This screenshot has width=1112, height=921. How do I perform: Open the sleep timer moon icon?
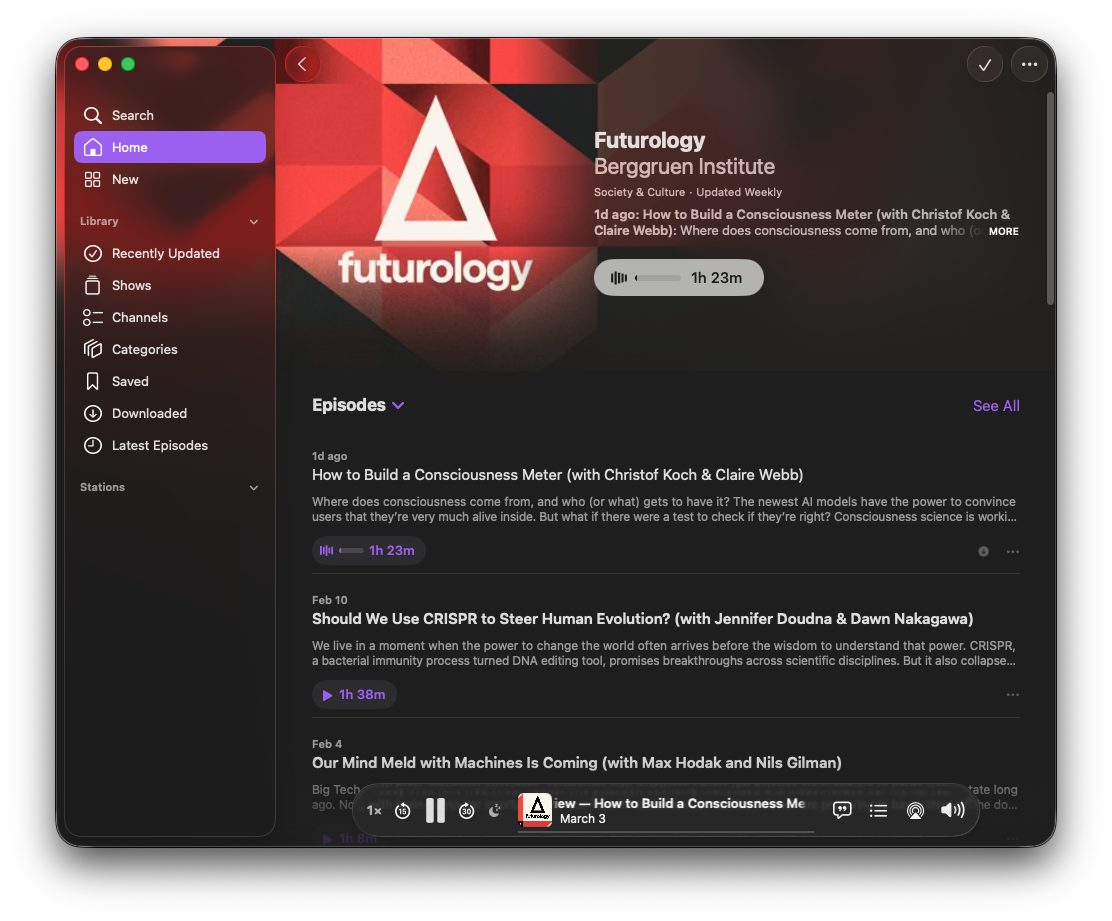click(495, 810)
